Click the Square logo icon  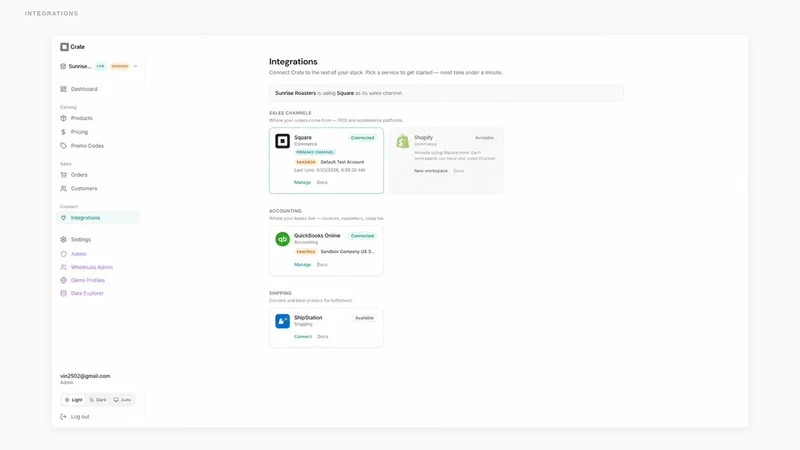282,141
